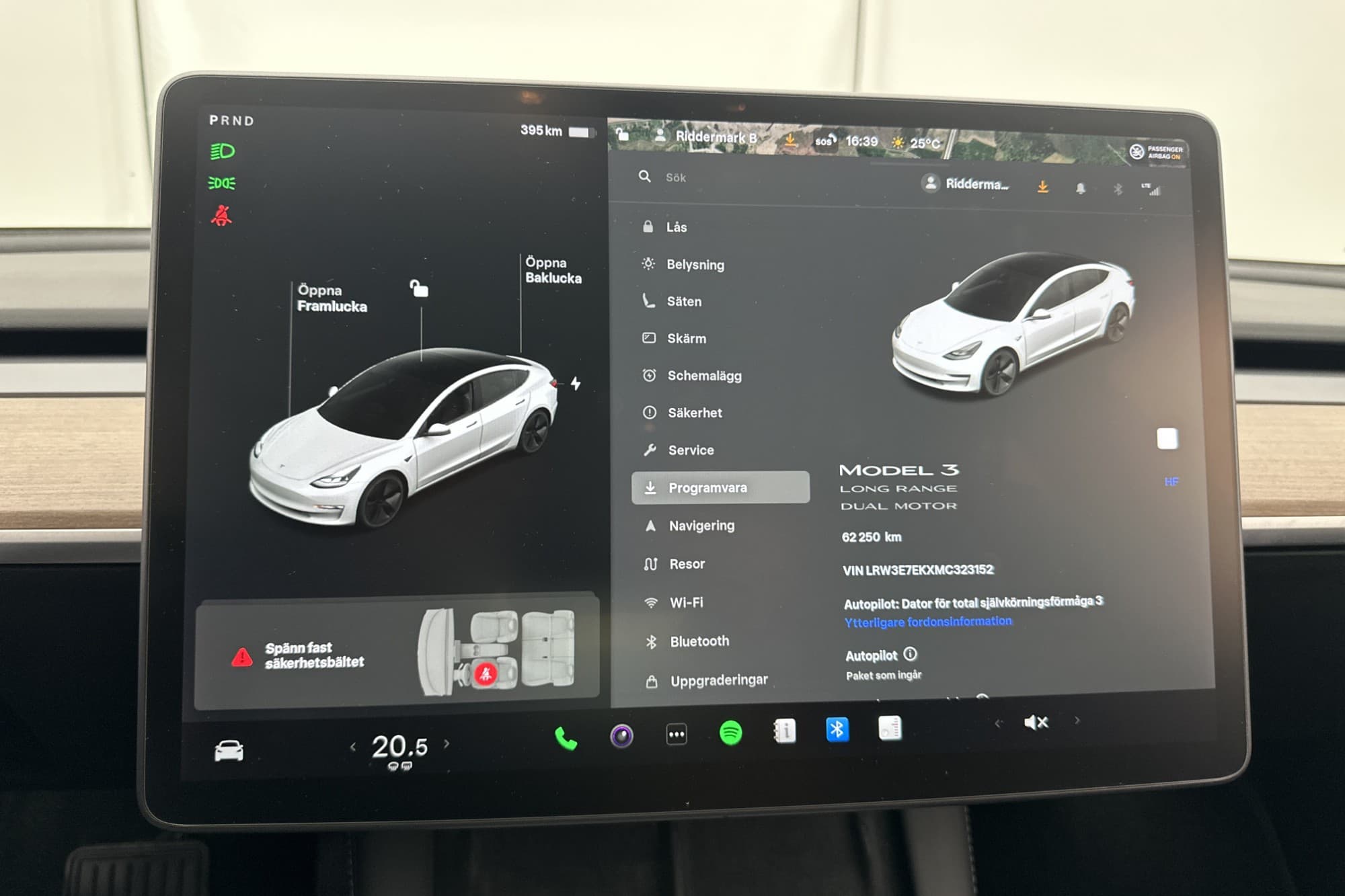Image resolution: width=1345 pixels, height=896 pixels.
Task: Tap the unlock padlock above the car
Action: click(419, 288)
